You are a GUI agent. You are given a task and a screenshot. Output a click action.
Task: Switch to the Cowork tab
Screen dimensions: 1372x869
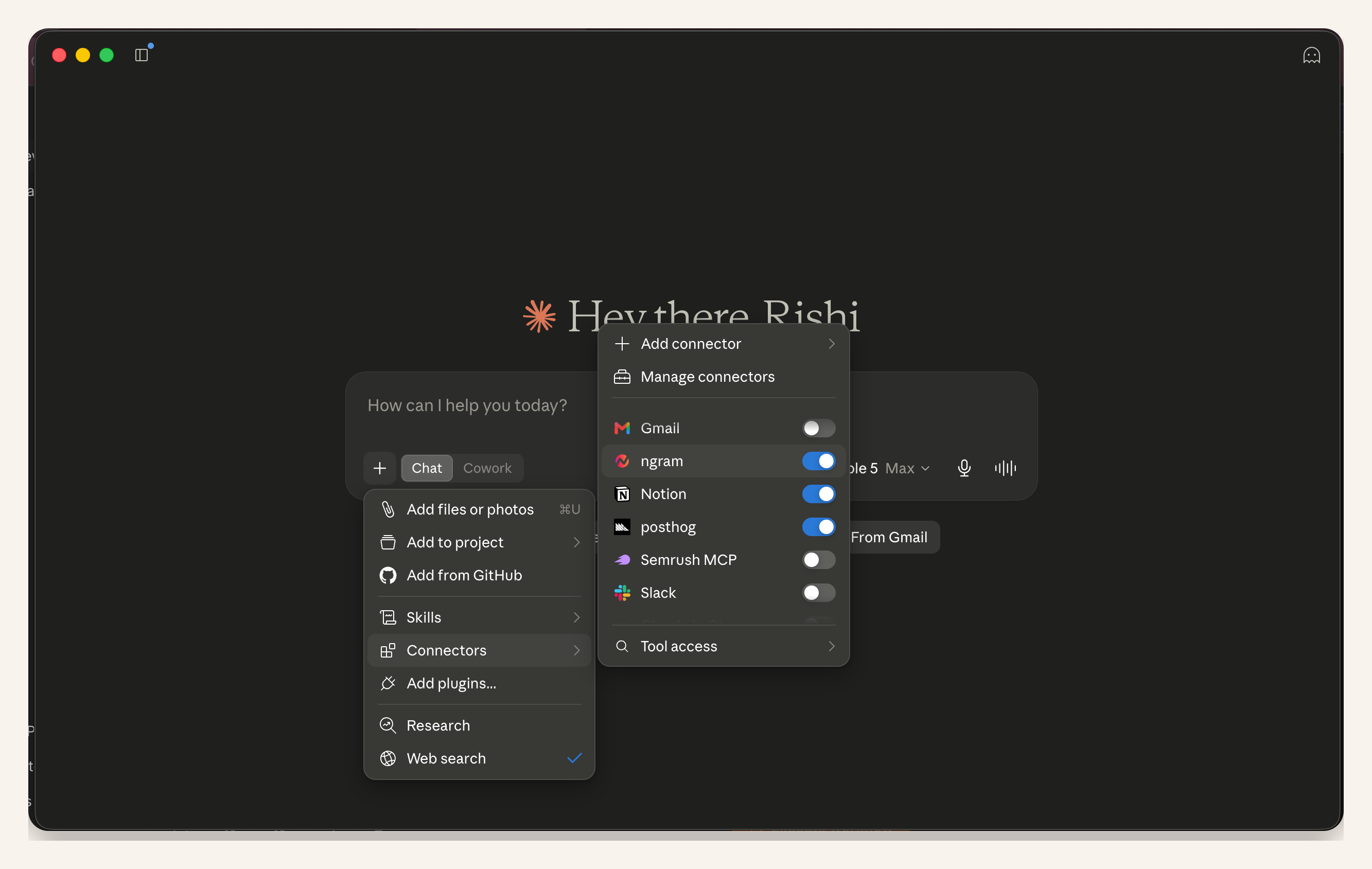coord(487,468)
